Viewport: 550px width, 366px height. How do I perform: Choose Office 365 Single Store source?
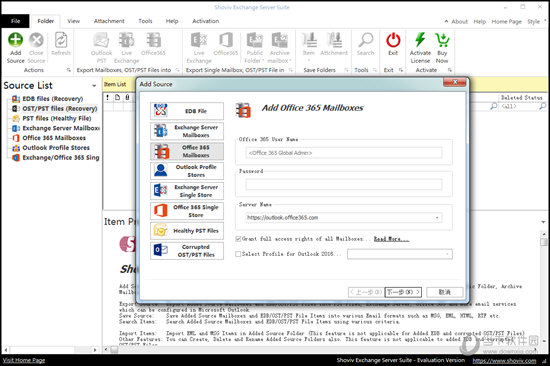tap(187, 211)
